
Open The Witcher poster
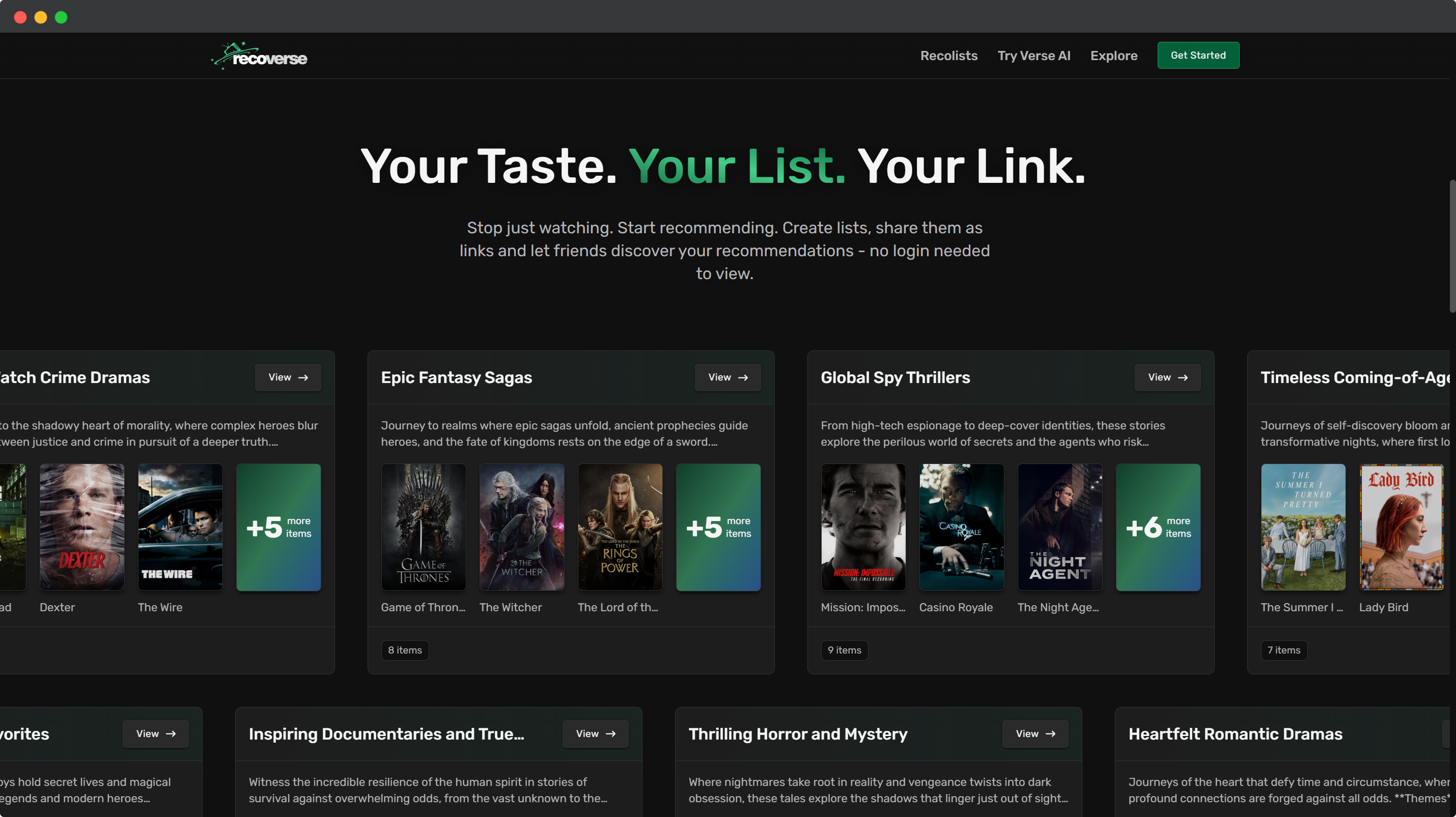pos(522,527)
